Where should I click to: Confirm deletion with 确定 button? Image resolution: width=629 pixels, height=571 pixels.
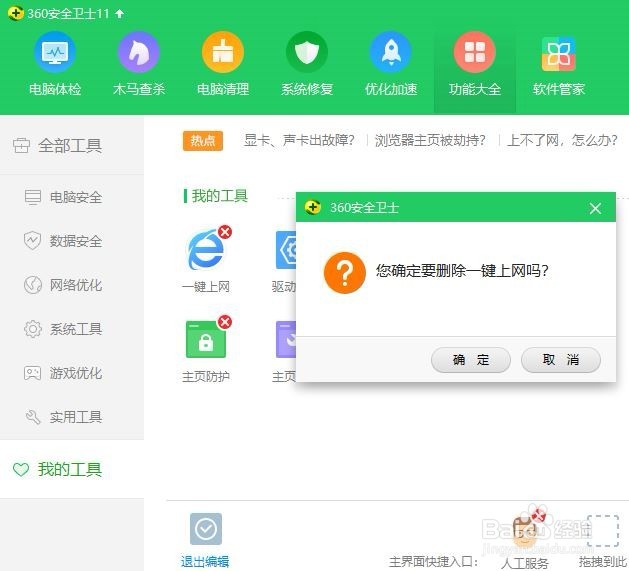pos(471,360)
